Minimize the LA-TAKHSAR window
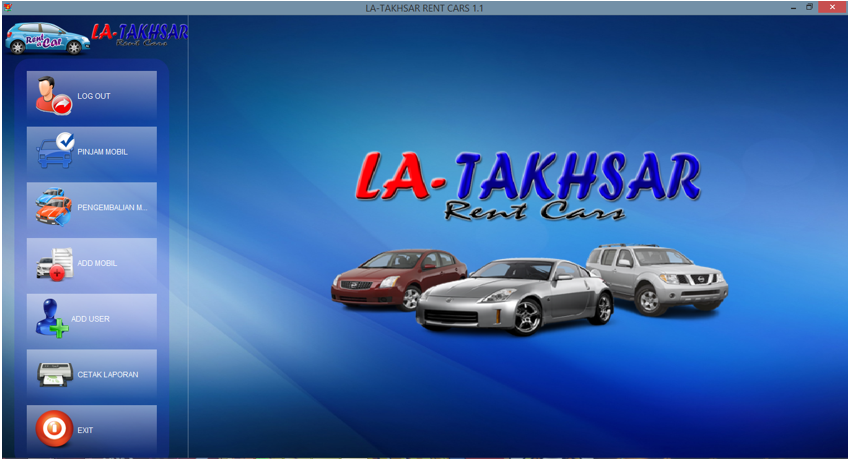 point(793,8)
